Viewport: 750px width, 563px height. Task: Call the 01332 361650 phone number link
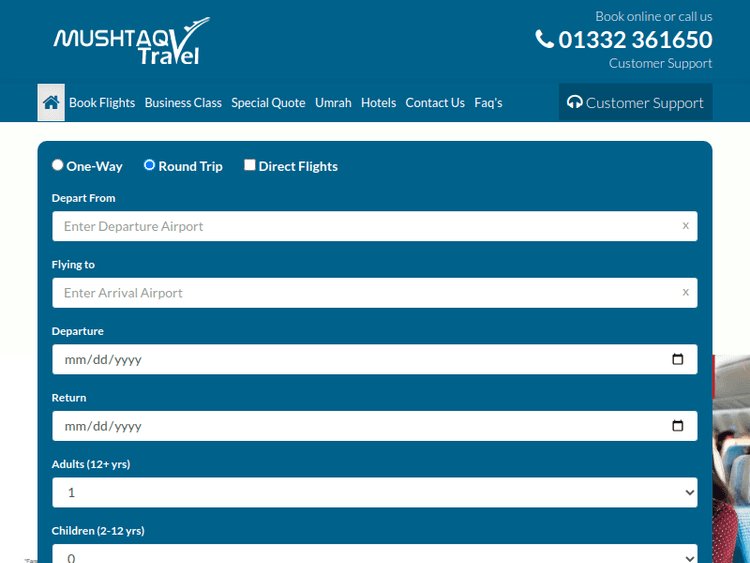click(635, 40)
